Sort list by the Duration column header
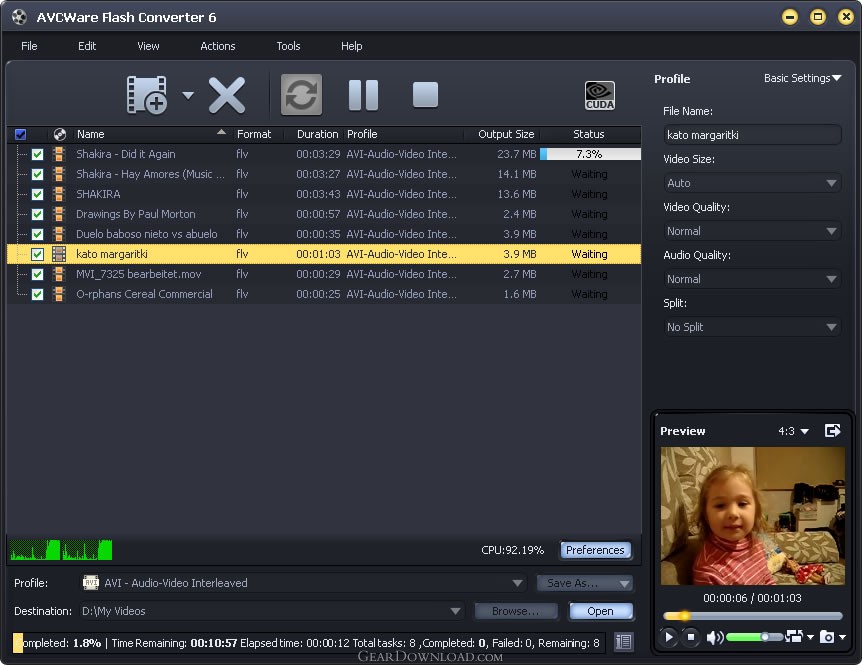862x665 pixels. [x=317, y=134]
